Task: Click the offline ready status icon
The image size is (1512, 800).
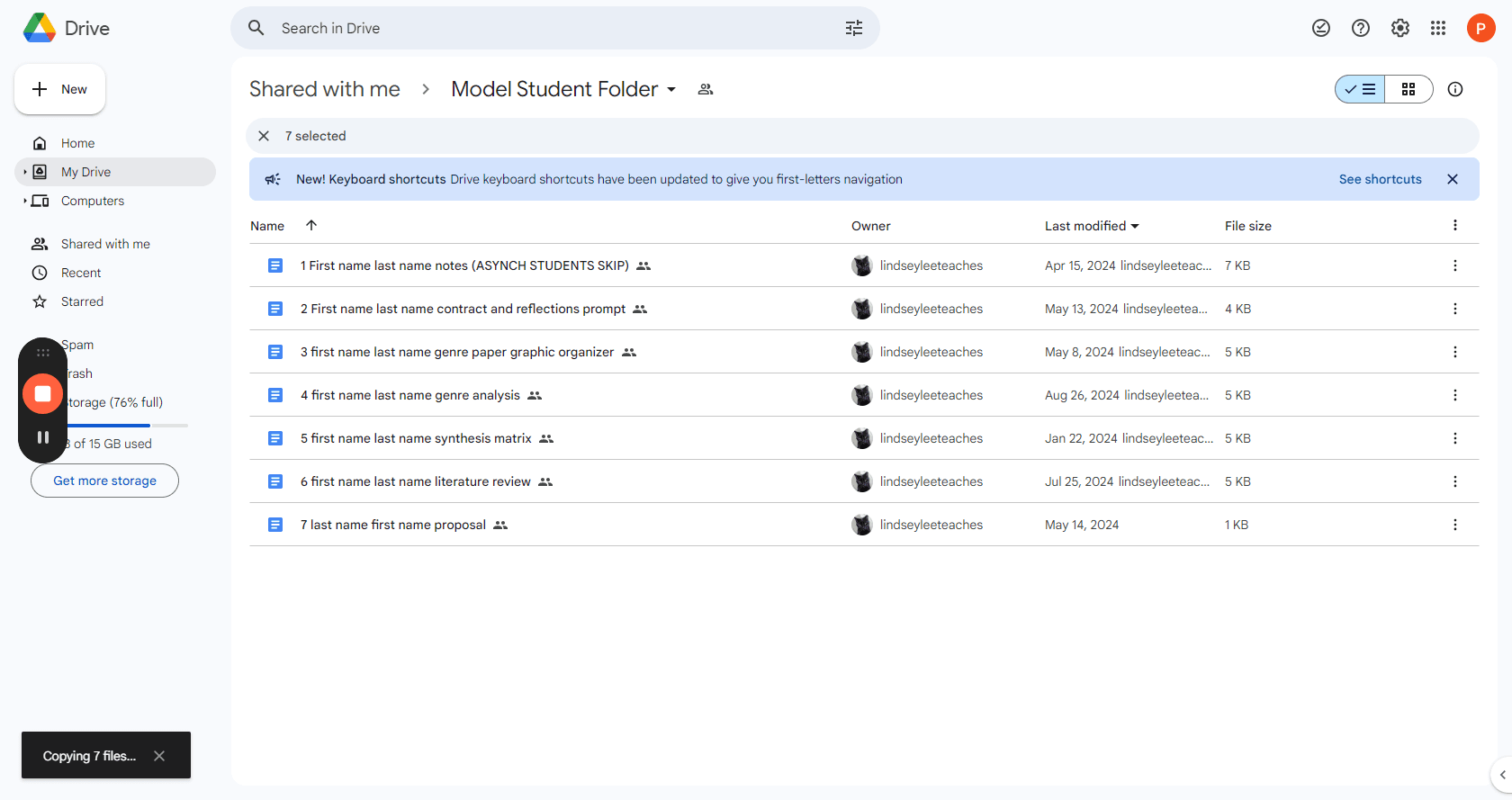Action: pyautogui.click(x=1321, y=28)
